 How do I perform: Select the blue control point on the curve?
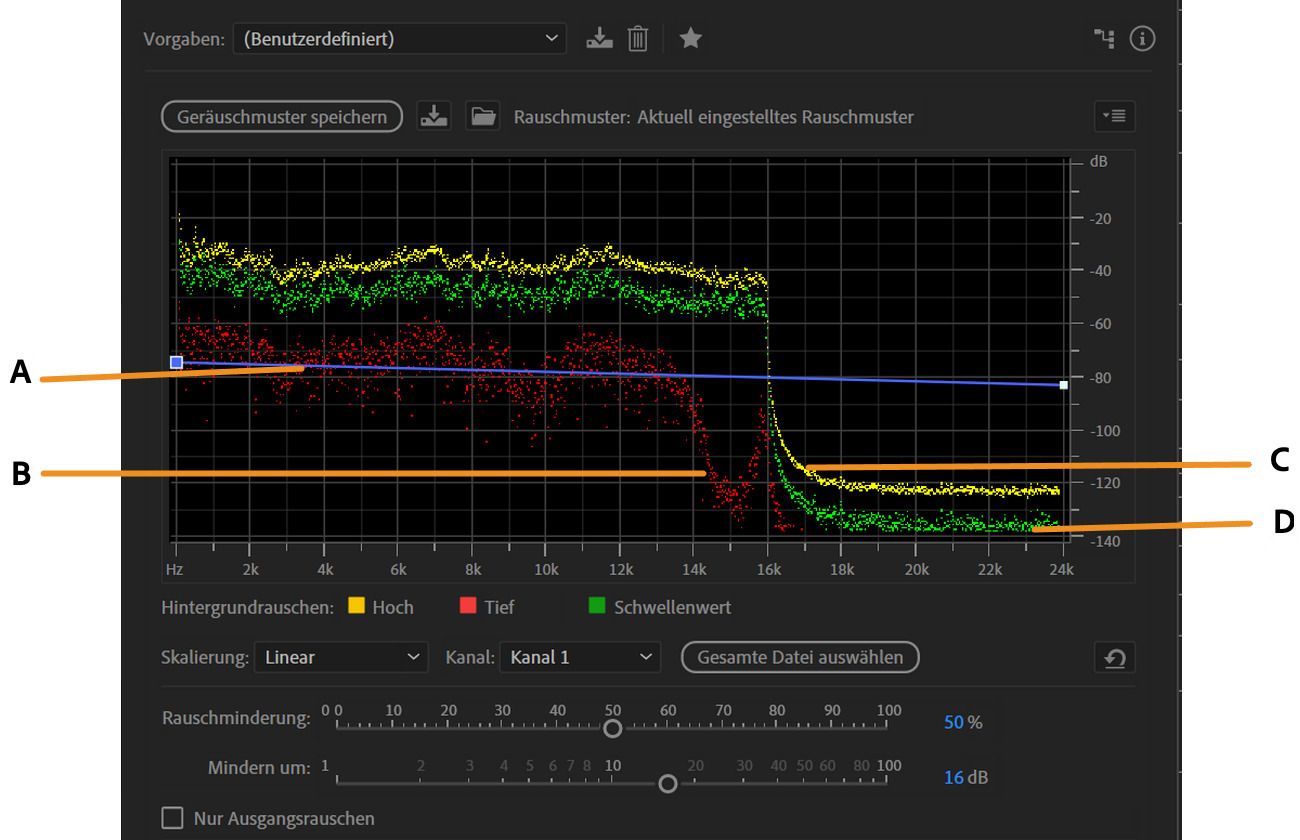click(177, 362)
